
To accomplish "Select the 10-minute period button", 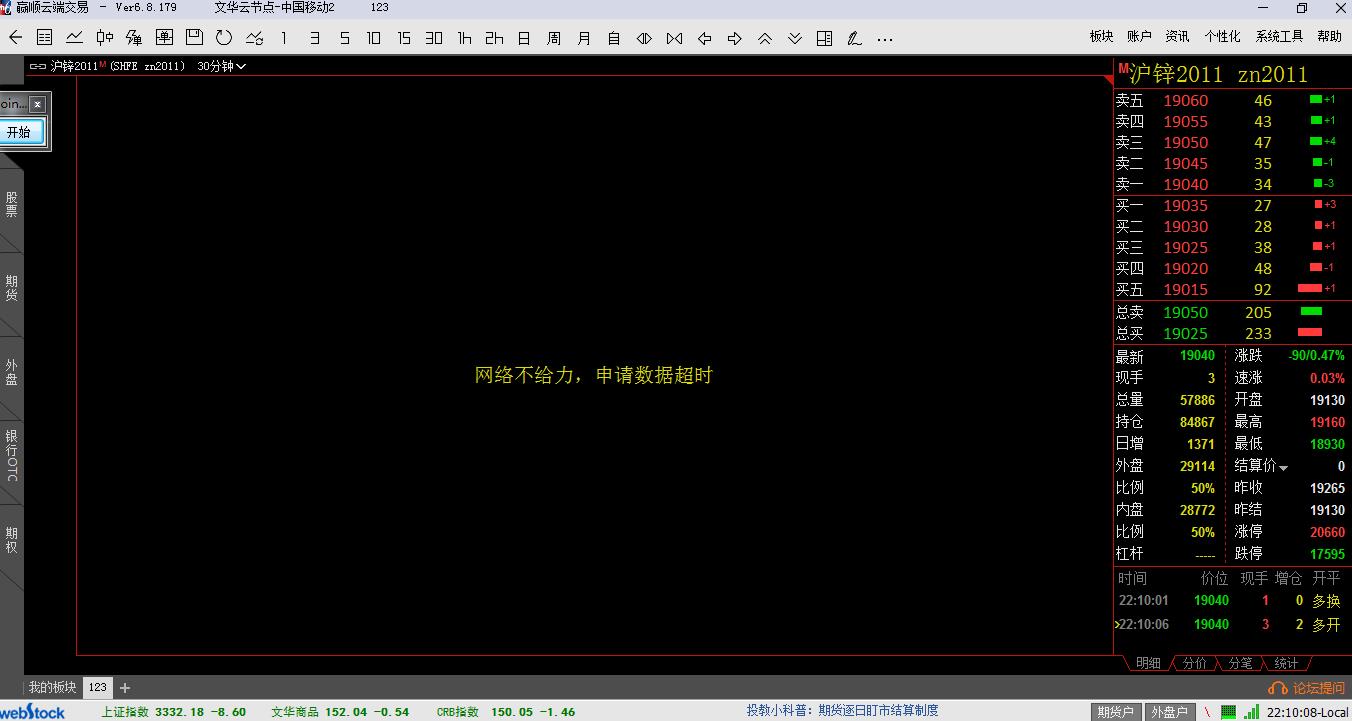I will (x=374, y=38).
